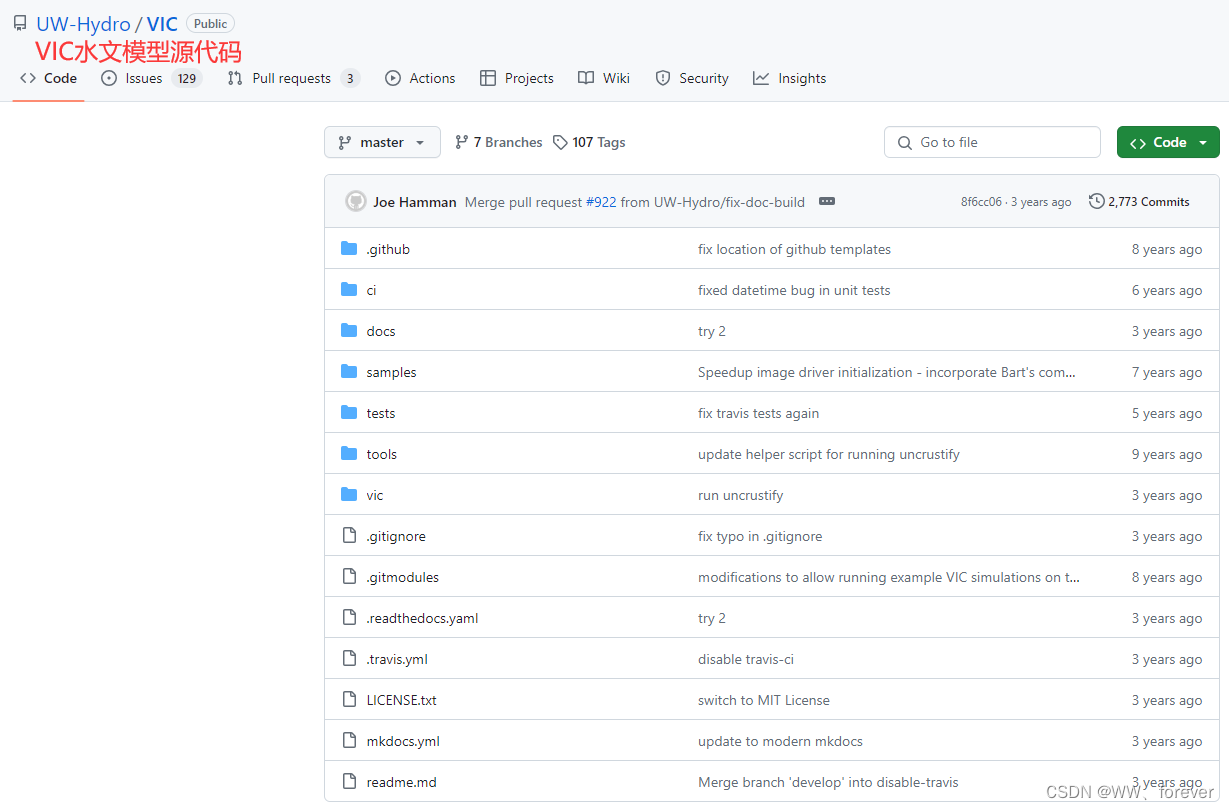Click the Public visibility label

click(210, 24)
